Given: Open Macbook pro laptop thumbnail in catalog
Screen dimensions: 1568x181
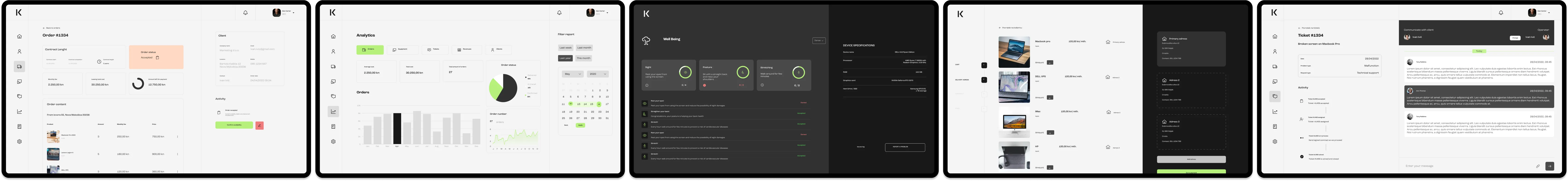Looking at the screenshot, I should 1014,52.
